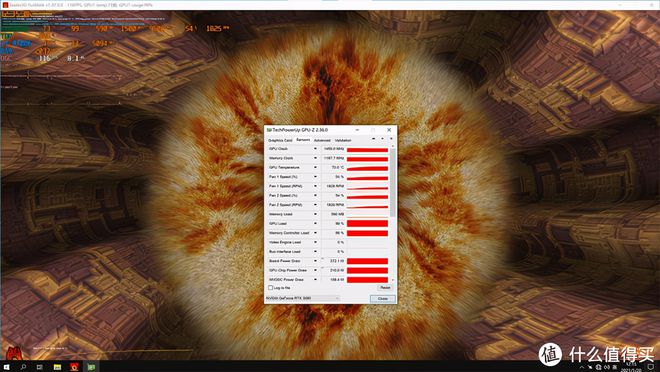
Task: Click the Close button in GPU-Z
Action: click(x=383, y=298)
